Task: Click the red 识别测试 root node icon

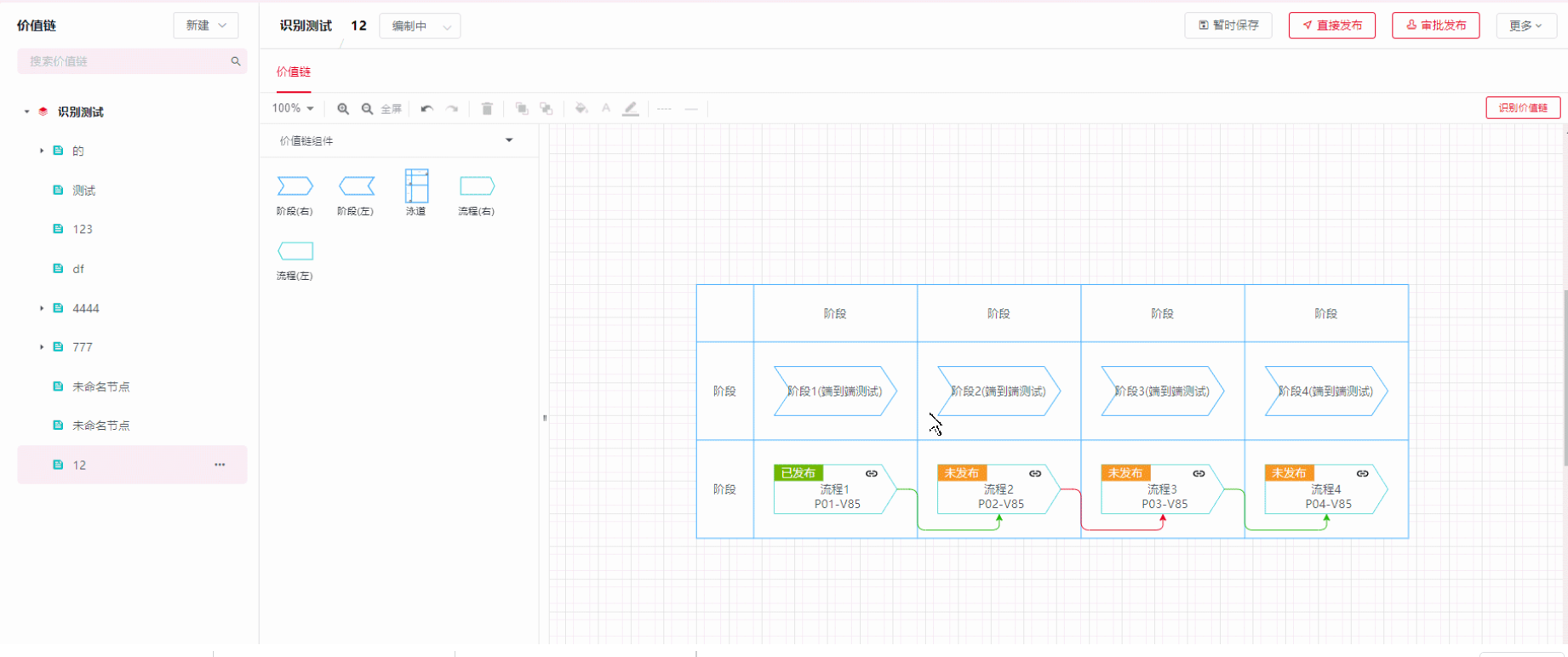Action: tap(43, 111)
